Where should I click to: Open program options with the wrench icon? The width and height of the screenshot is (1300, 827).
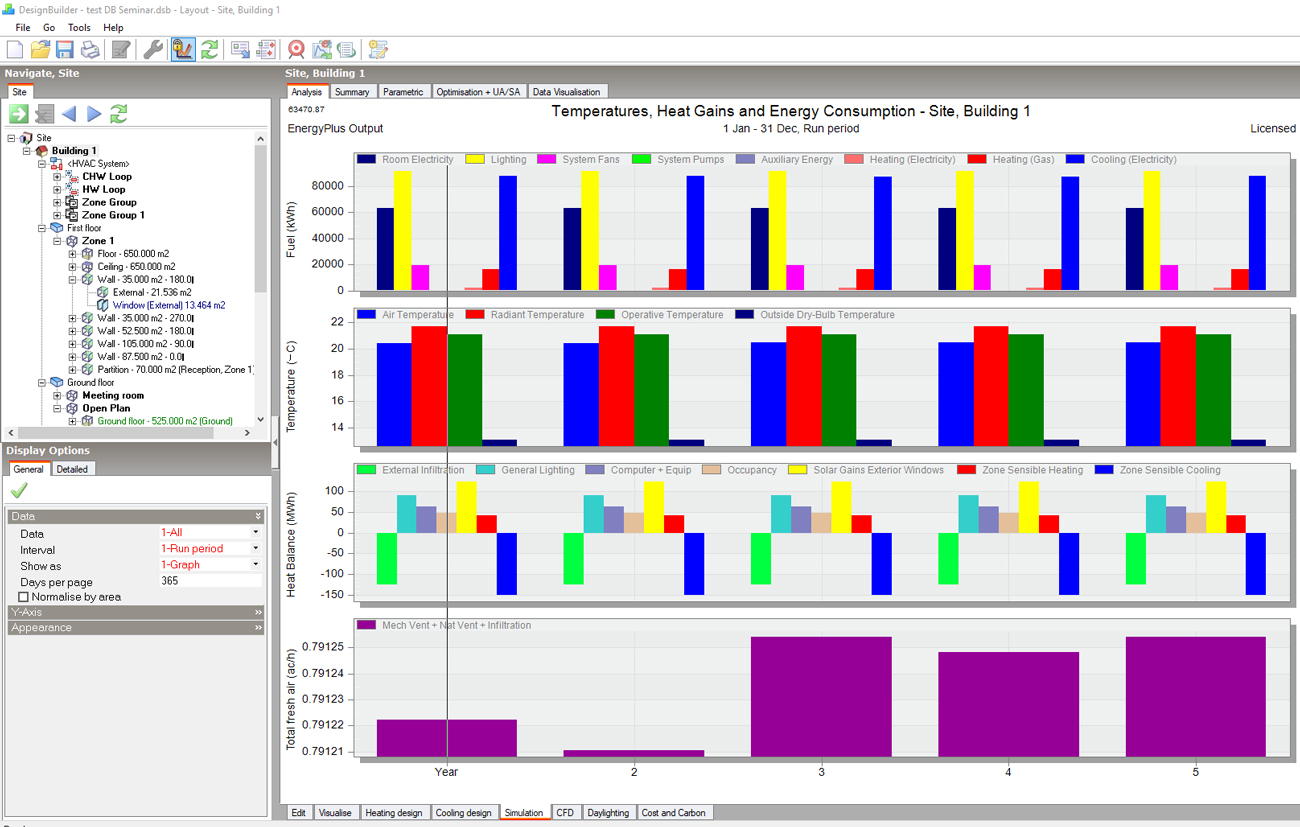[x=153, y=49]
